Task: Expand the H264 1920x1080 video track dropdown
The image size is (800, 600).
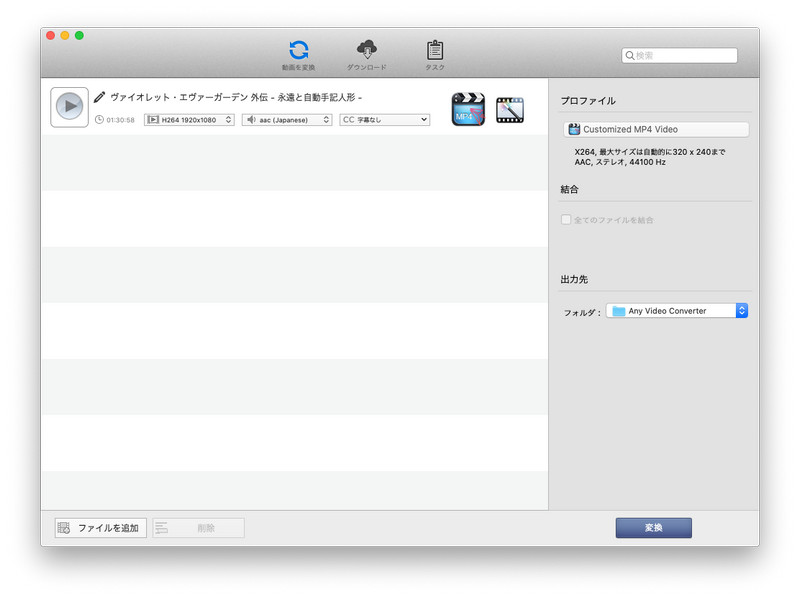Action: (x=189, y=120)
